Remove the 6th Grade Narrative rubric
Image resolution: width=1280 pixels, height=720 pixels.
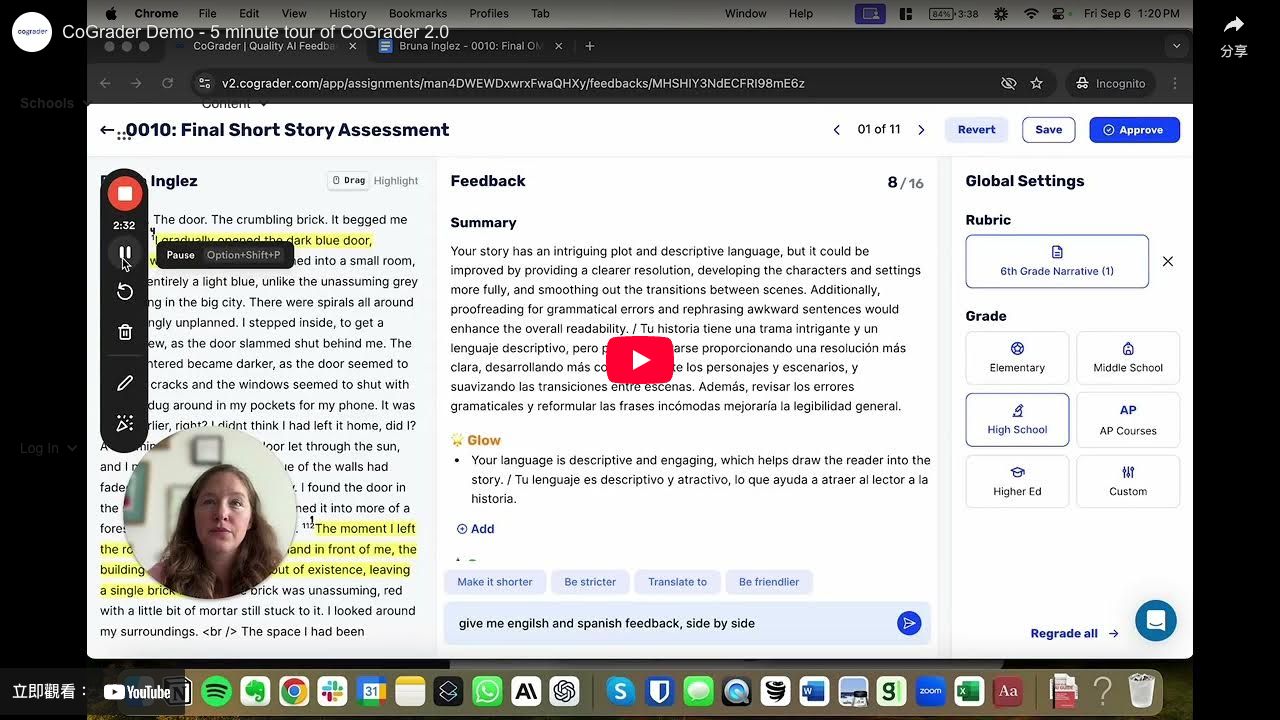tap(1167, 261)
